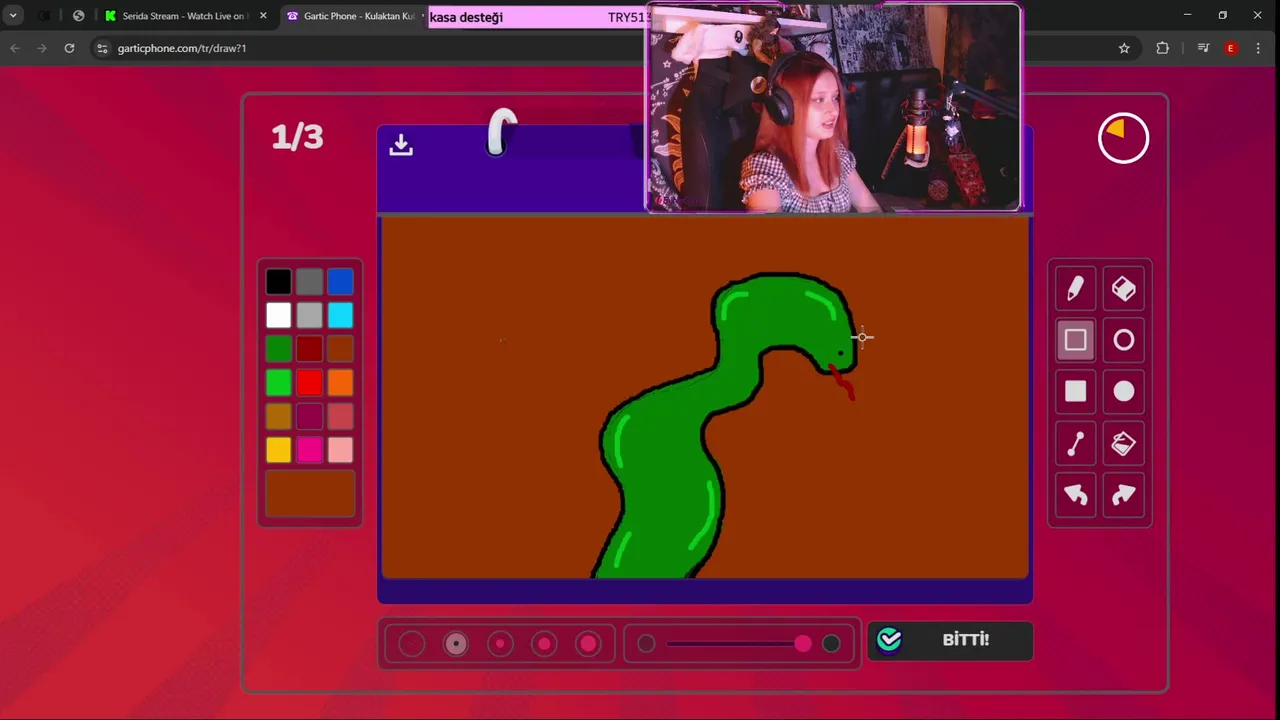Pick the bright green color swatch

click(278, 383)
